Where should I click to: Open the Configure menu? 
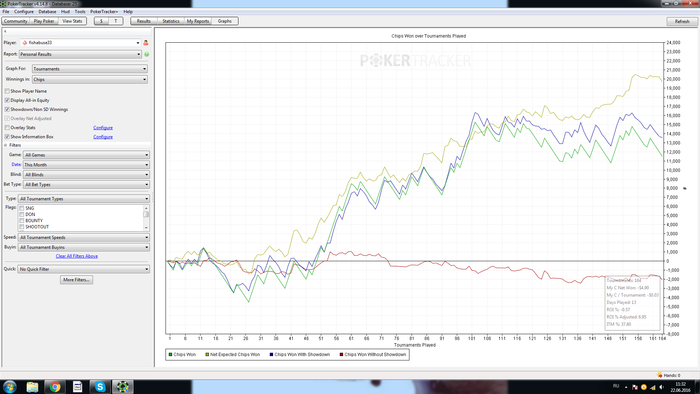click(24, 12)
